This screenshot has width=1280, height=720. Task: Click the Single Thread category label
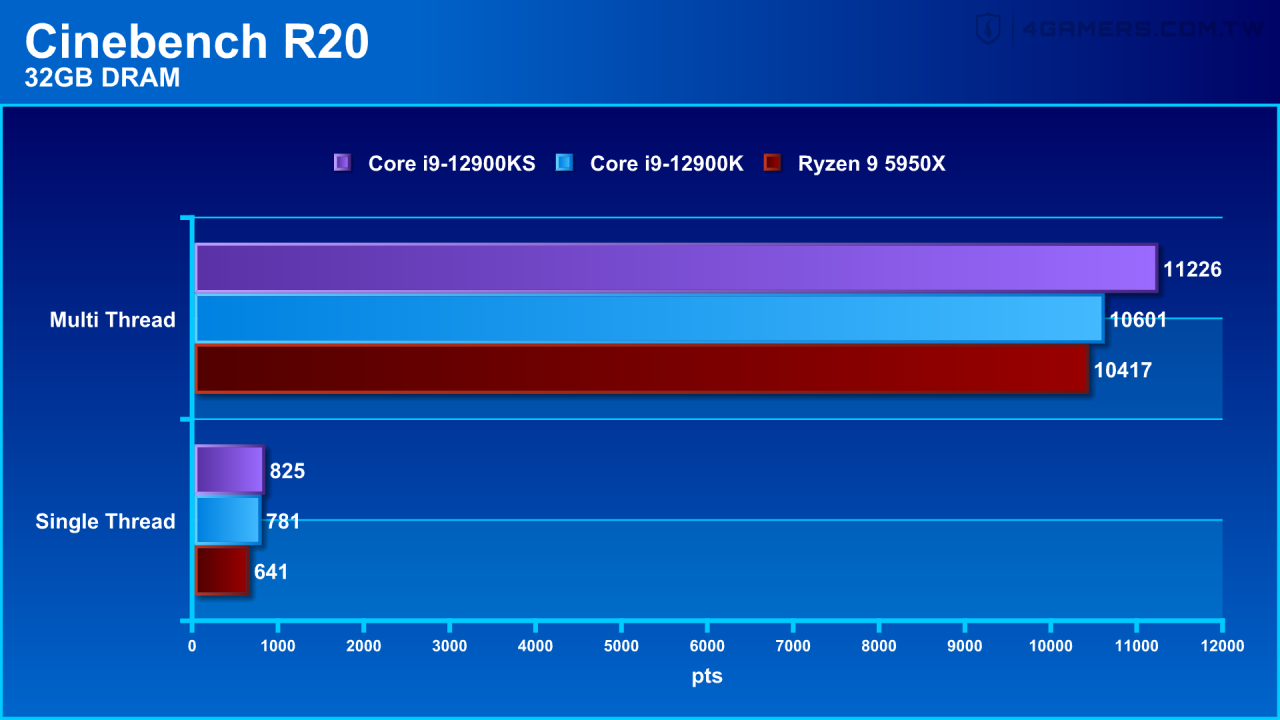106,521
